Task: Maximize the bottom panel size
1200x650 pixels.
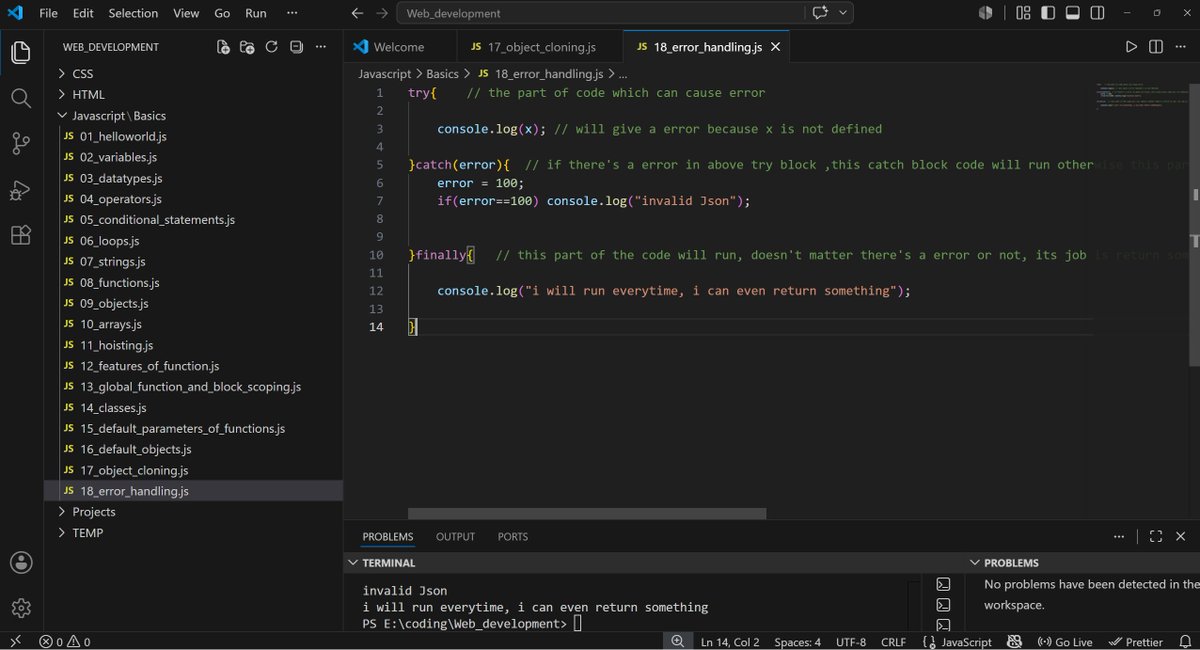Action: tap(1155, 537)
